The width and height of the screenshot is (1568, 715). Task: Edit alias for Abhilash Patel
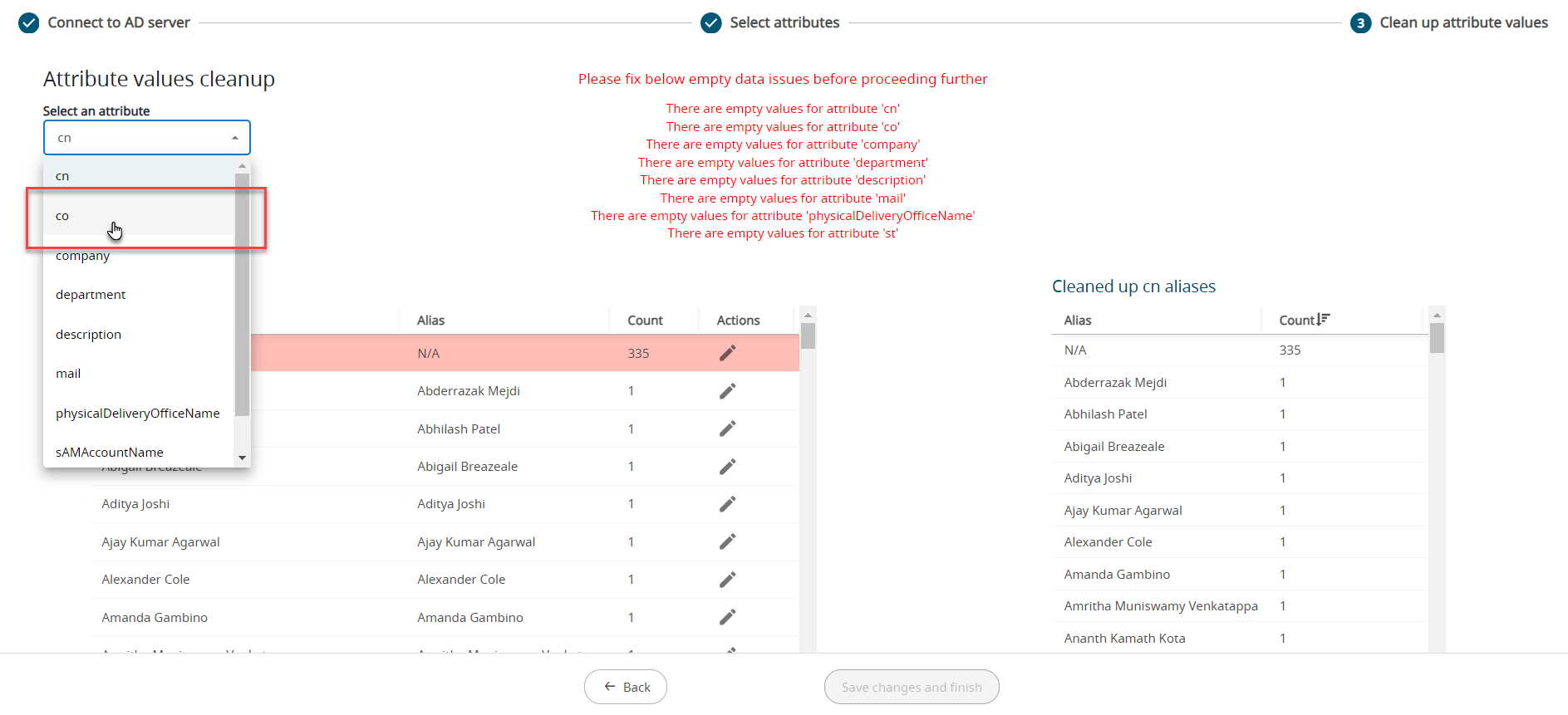[x=727, y=429]
